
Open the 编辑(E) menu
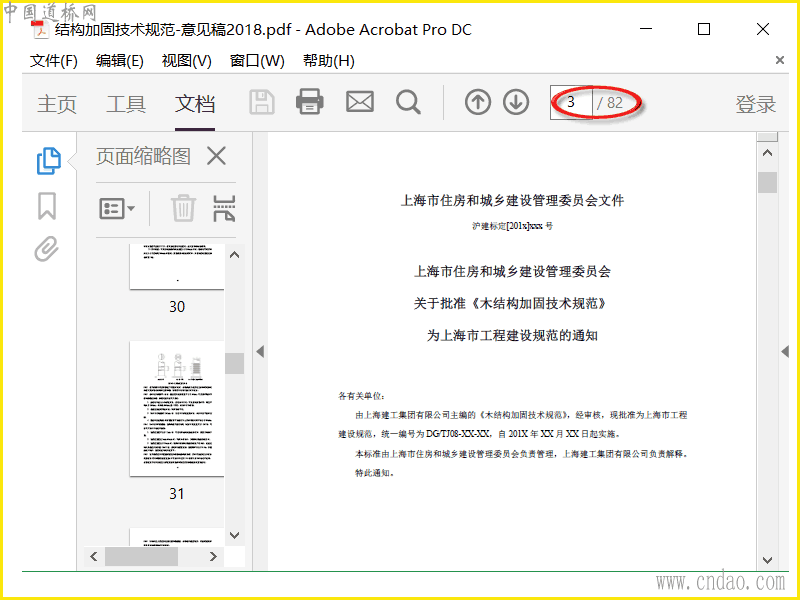click(x=119, y=61)
